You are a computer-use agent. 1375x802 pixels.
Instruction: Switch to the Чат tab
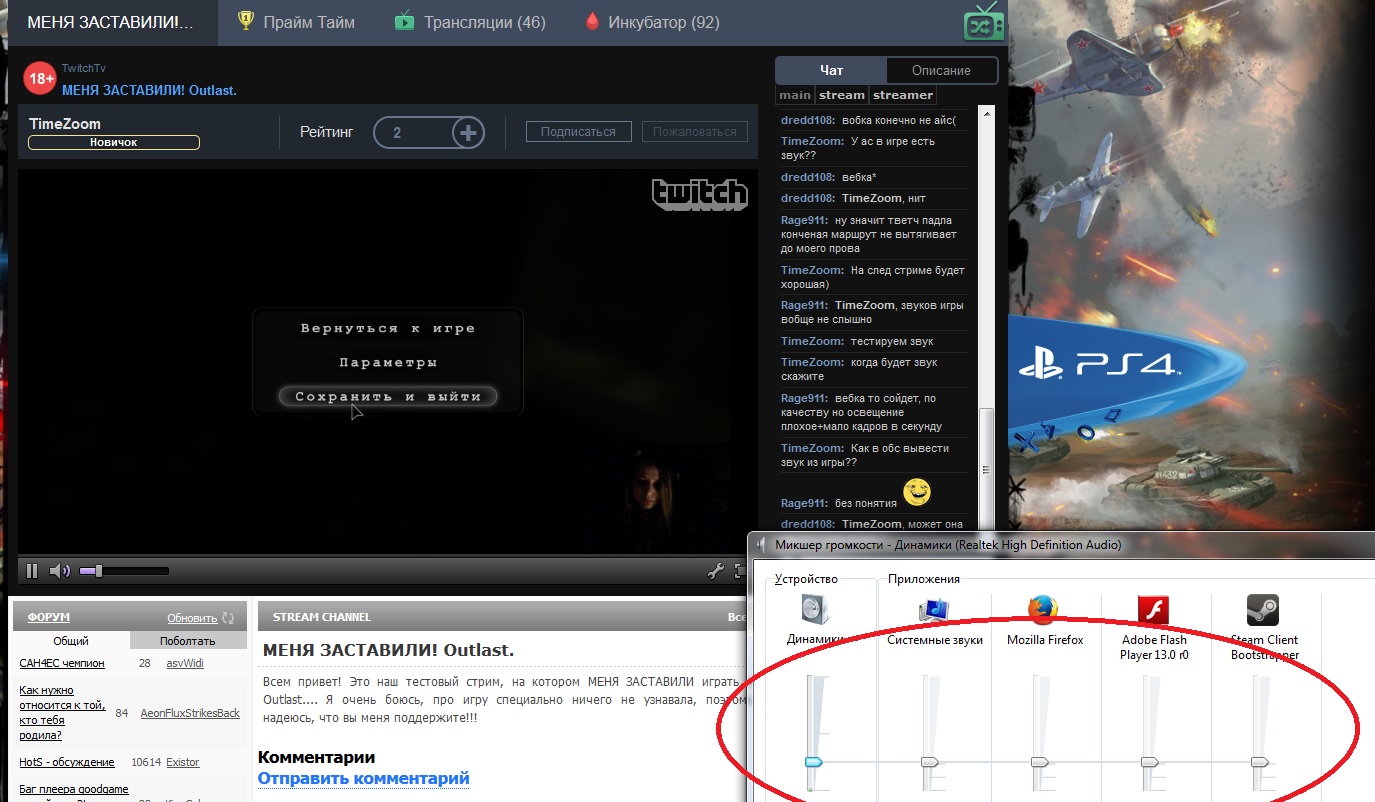(831, 70)
